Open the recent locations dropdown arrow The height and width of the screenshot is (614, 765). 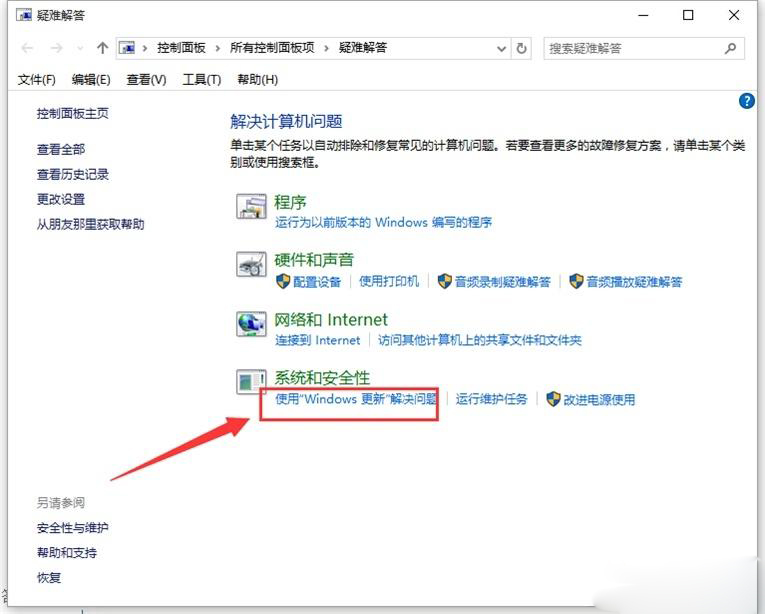click(80, 48)
